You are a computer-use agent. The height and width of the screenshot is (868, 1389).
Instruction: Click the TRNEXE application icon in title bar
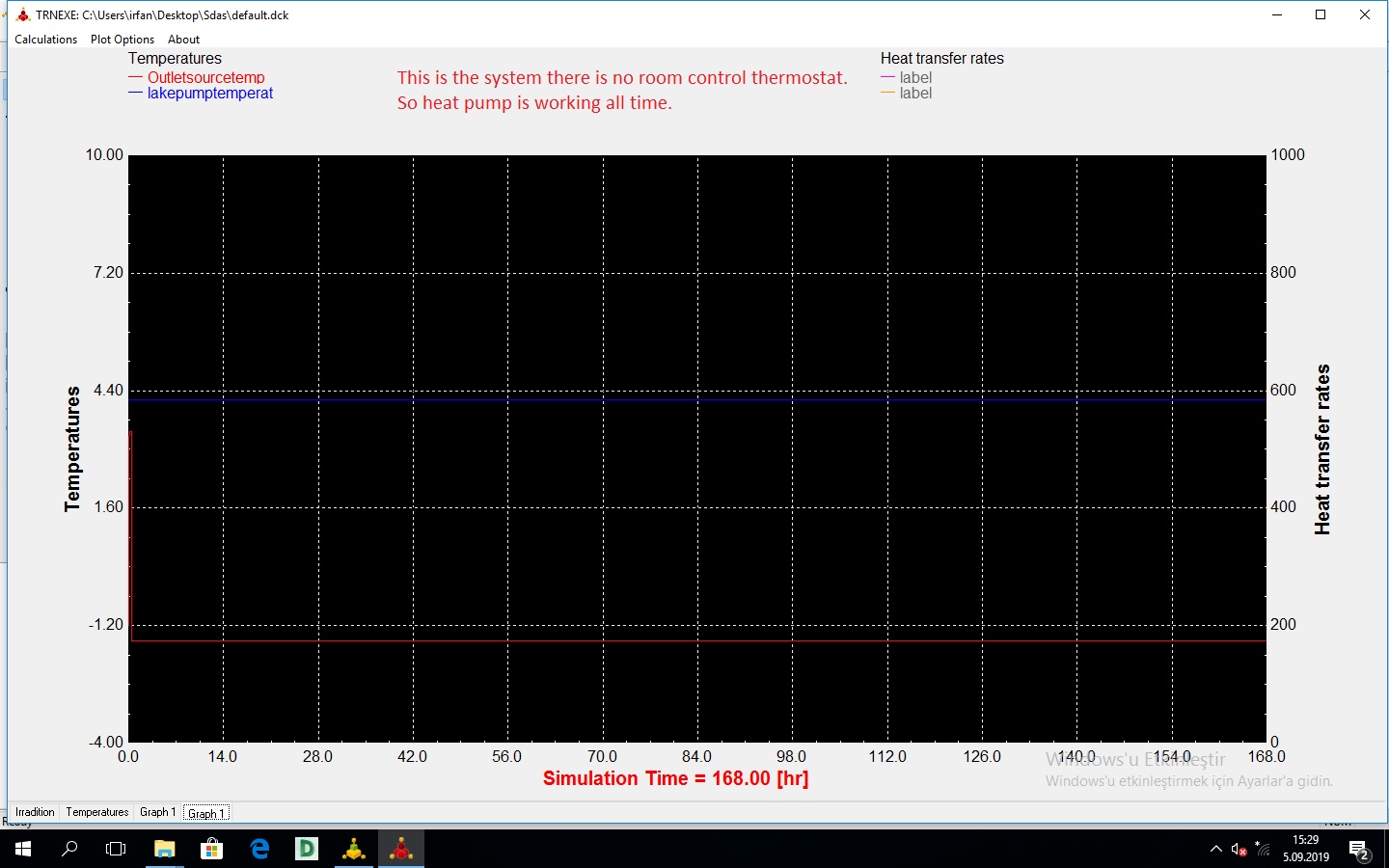tap(23, 15)
